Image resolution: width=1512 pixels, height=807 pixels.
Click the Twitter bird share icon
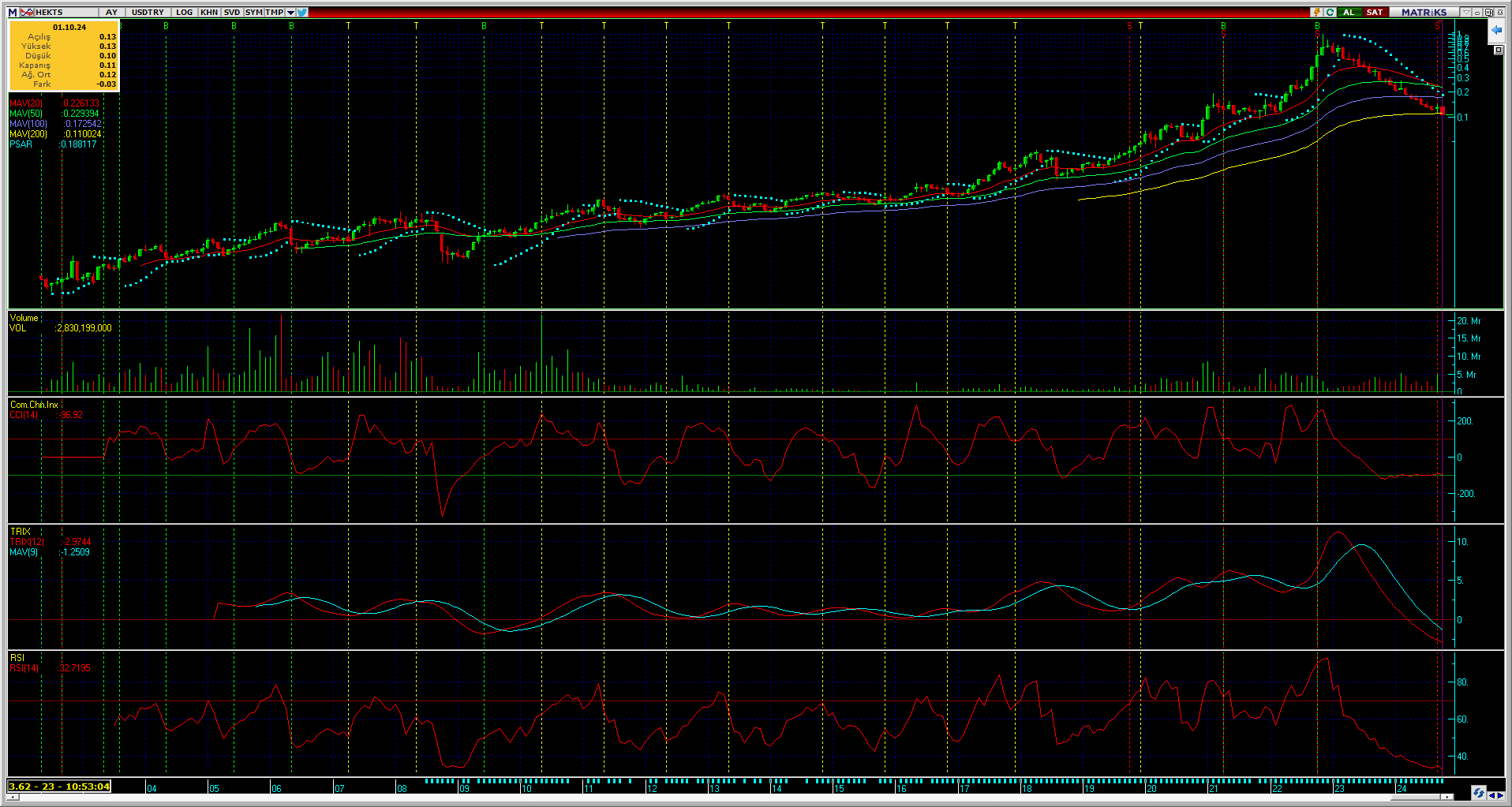pos(302,13)
